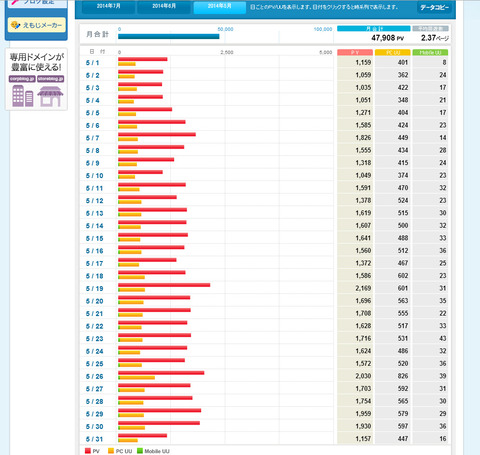Open date link 5 / 30

tap(94, 427)
